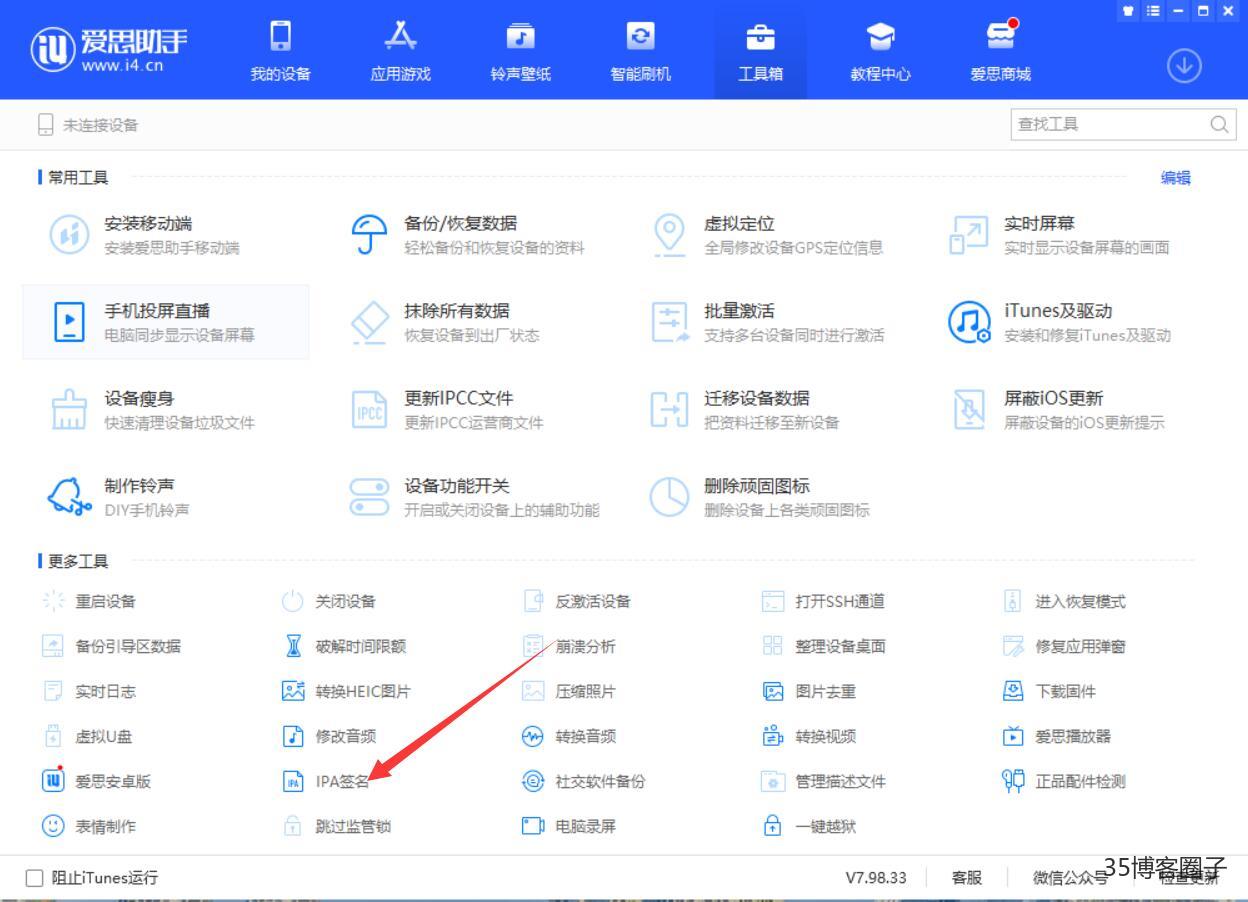The image size is (1248, 902).
Task: Open 管理描述文件 tool
Action: 824,781
